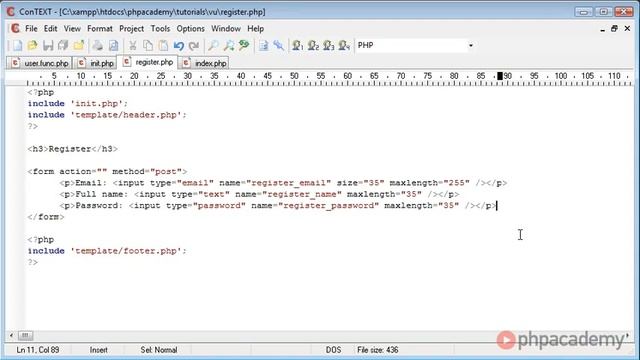Select the register.php tab
640x360 pixels.
(148, 62)
